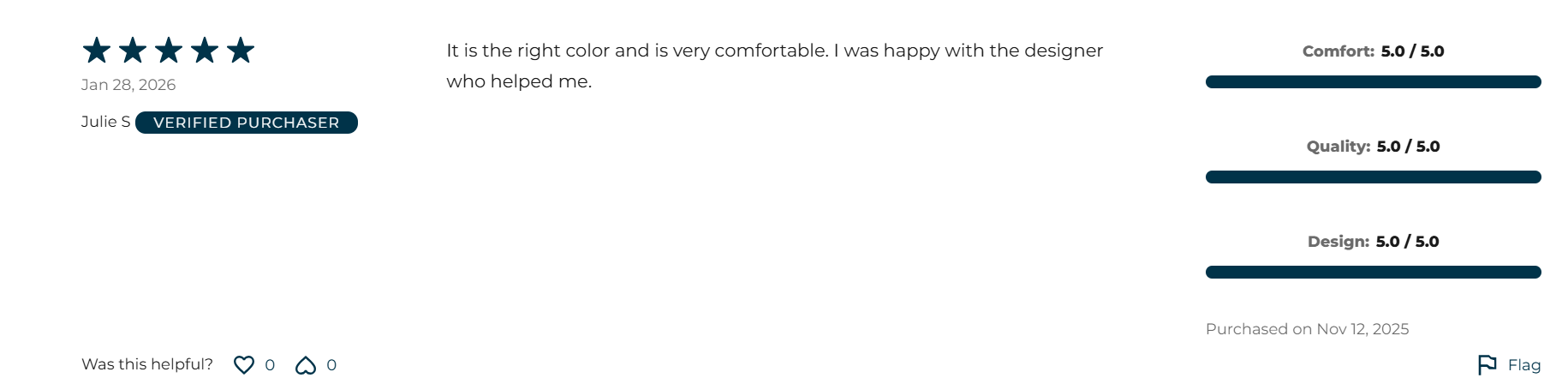Click the Verified Purchaser badge
This screenshot has width=1568, height=390.
point(247,123)
